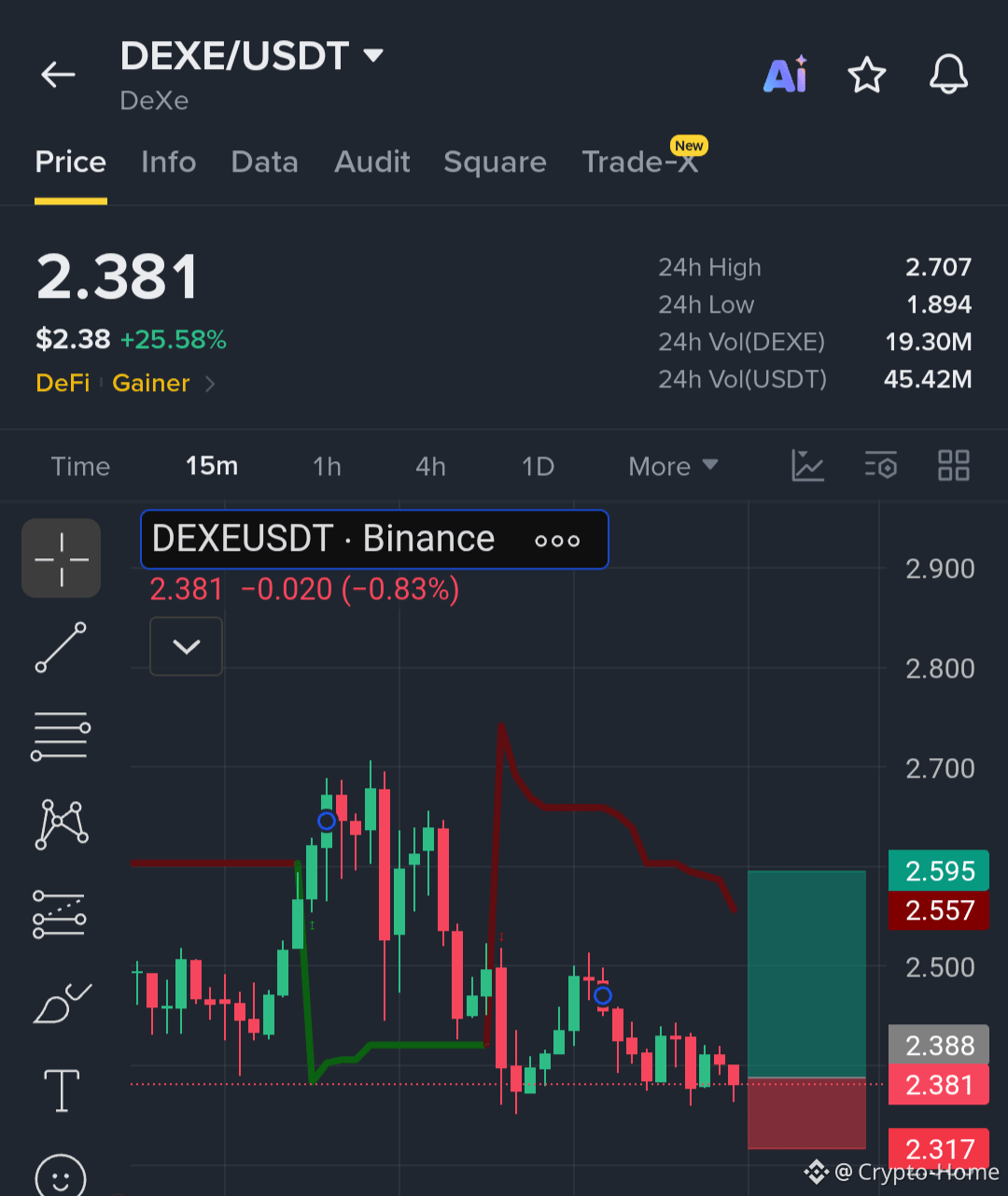The image size is (1008, 1196).
Task: Open the Gainer tag link
Action: (x=151, y=383)
